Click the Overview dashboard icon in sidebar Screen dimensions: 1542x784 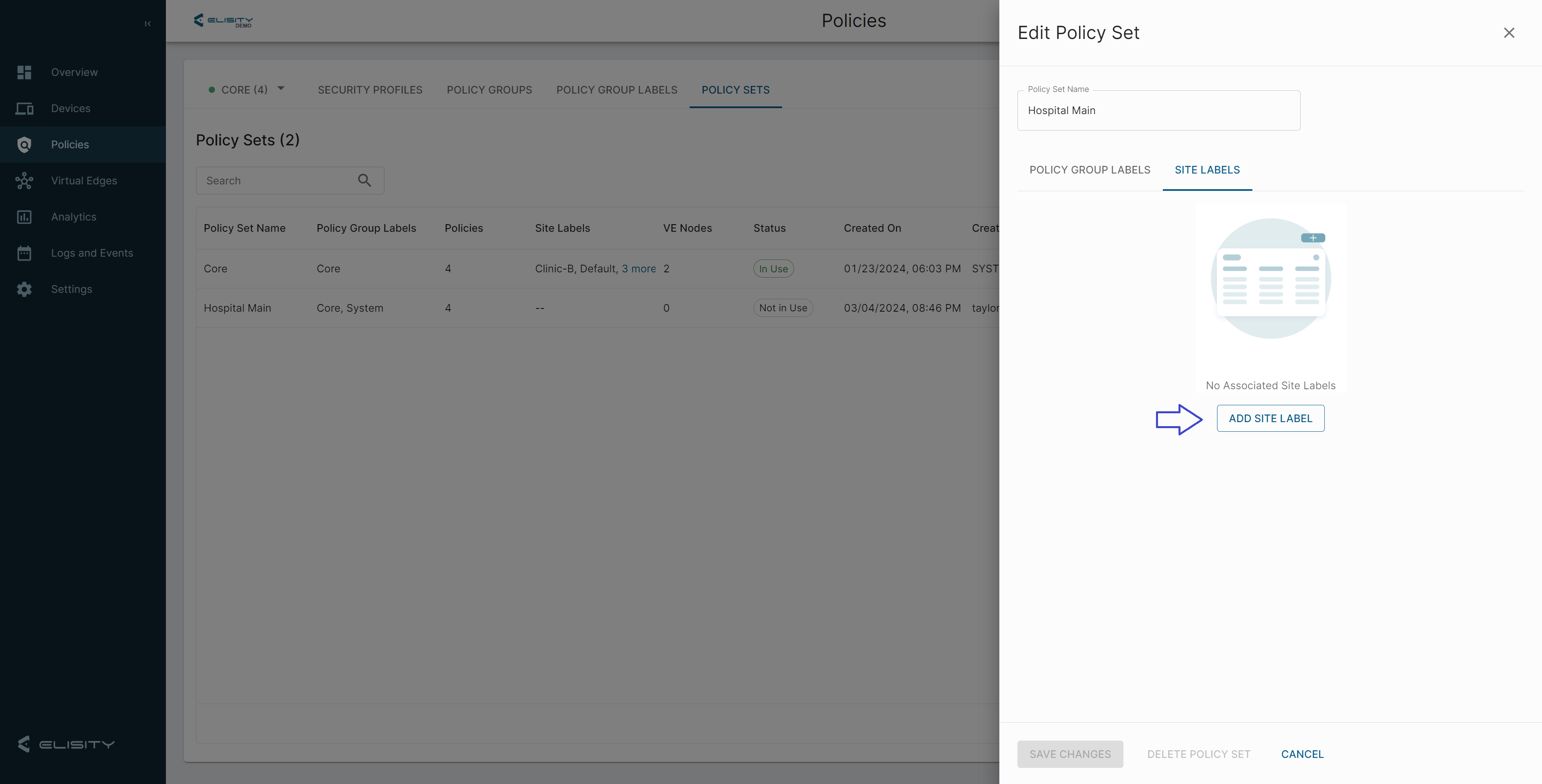pos(24,72)
